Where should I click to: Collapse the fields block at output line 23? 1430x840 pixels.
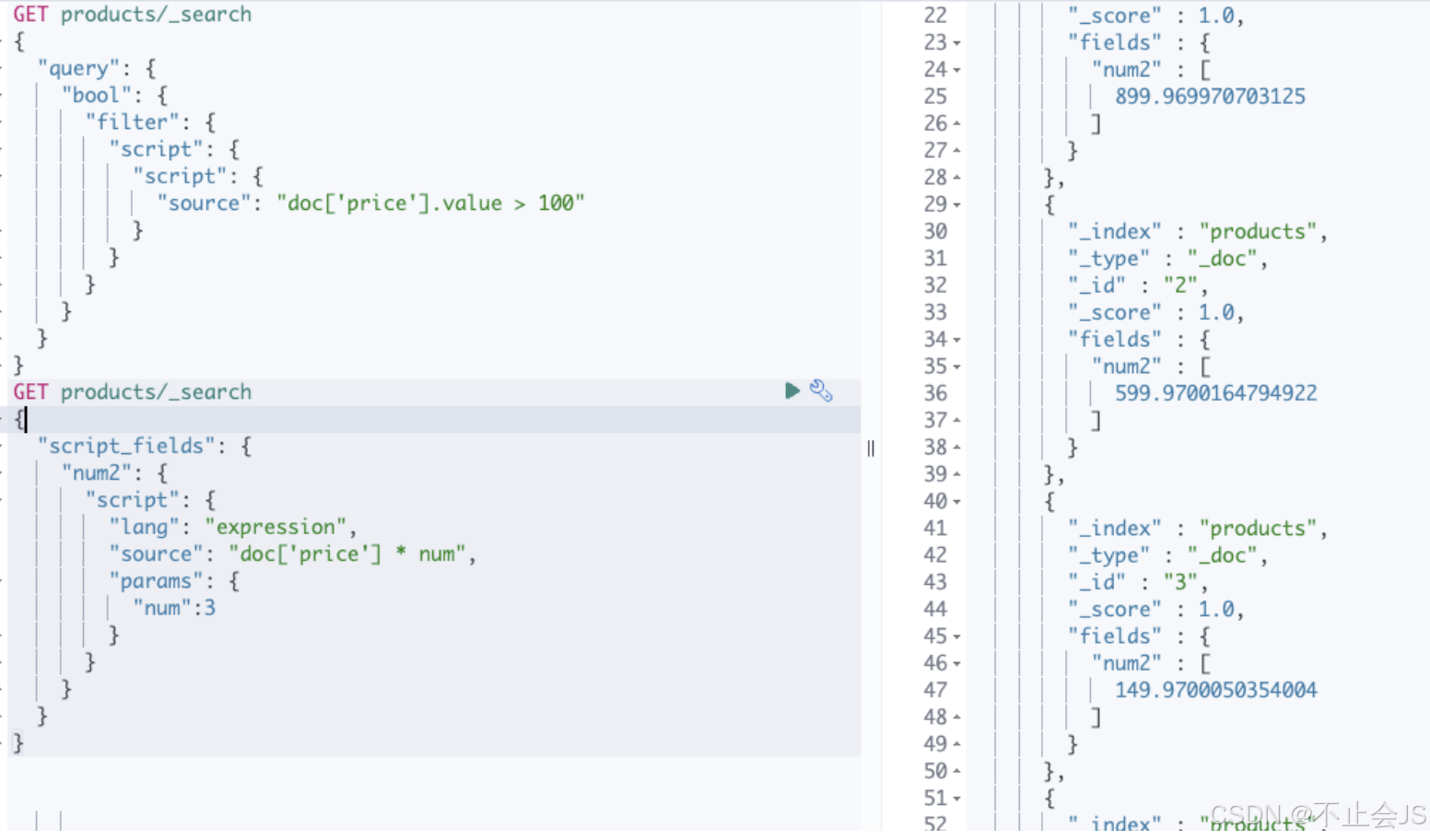[956, 43]
